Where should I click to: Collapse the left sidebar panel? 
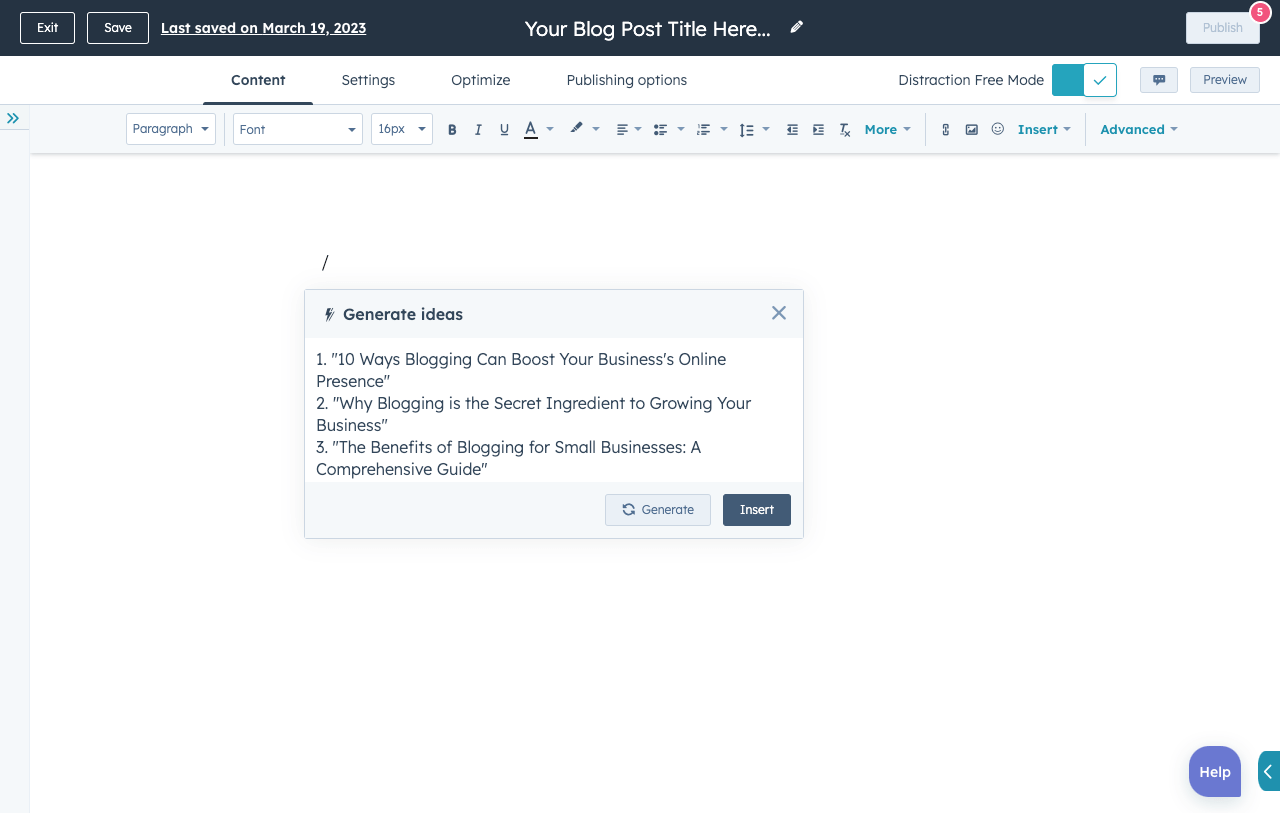(x=14, y=117)
